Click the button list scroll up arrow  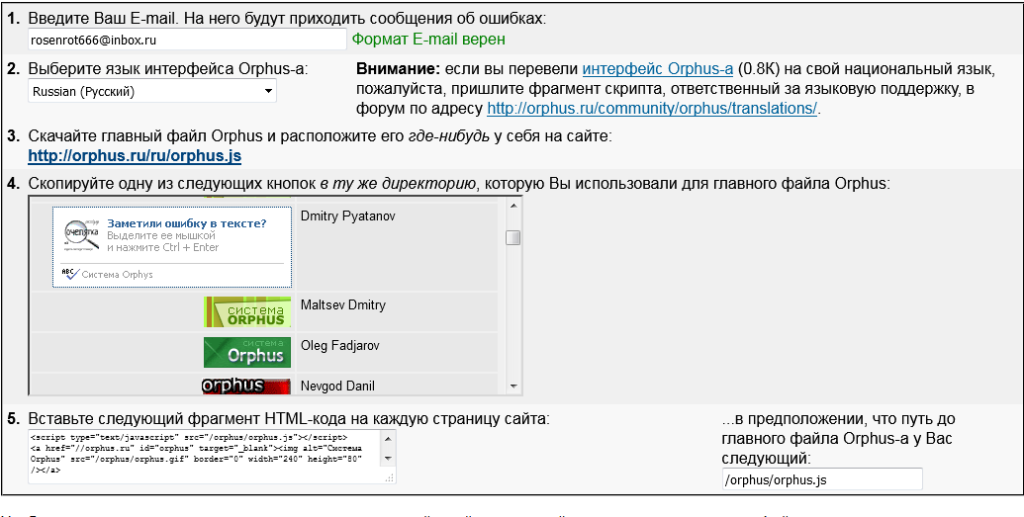coord(513,206)
